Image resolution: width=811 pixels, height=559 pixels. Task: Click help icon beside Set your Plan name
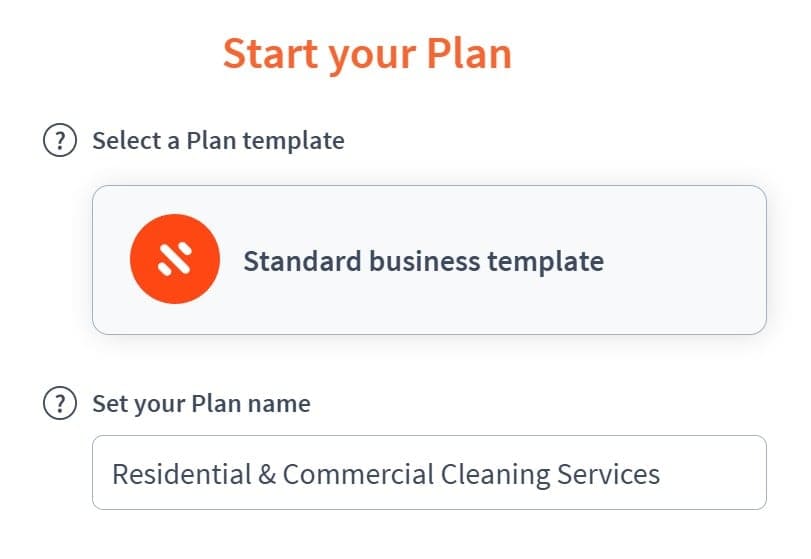[x=60, y=403]
